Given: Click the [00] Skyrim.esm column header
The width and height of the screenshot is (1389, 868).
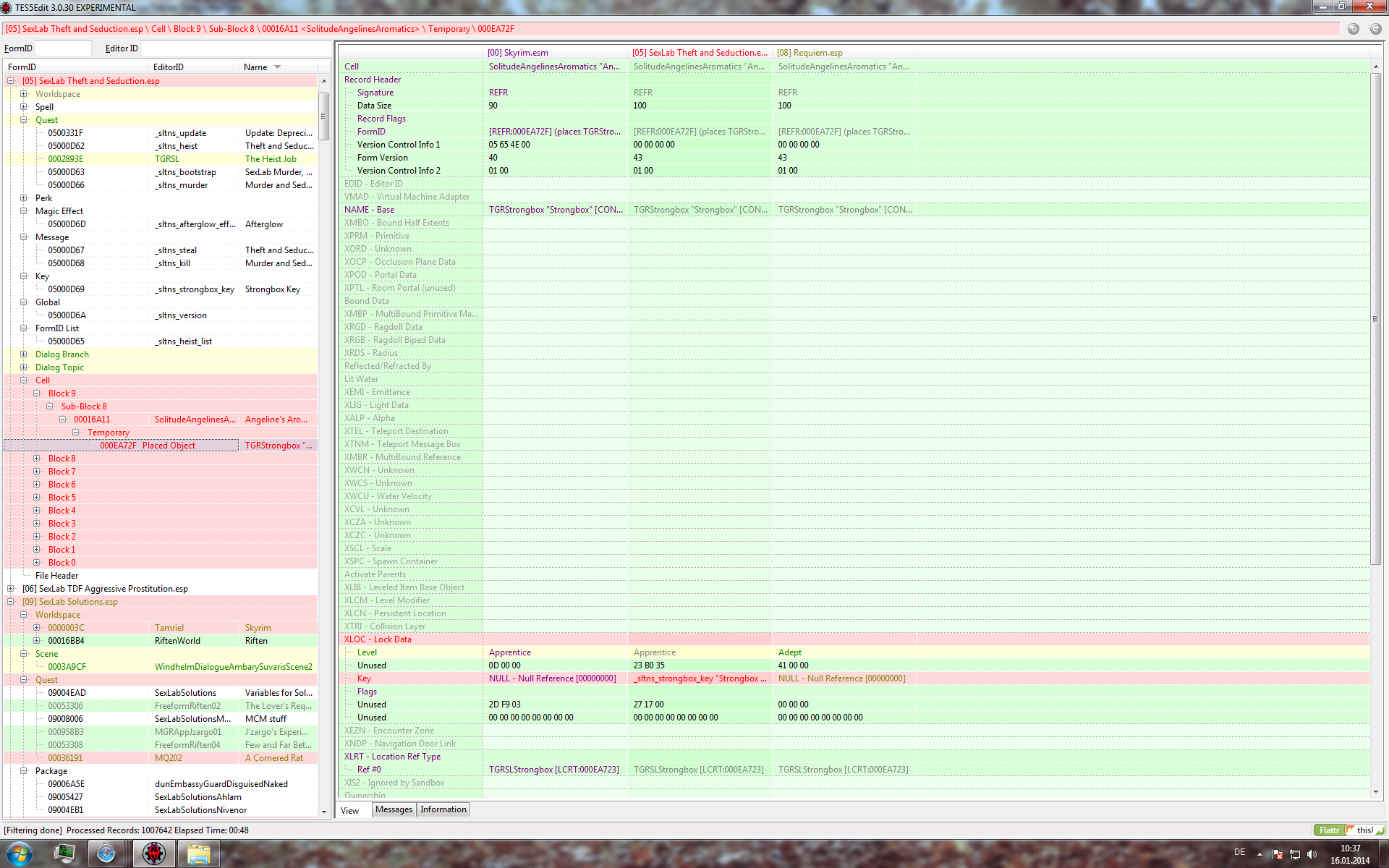Looking at the screenshot, I should 556,53.
